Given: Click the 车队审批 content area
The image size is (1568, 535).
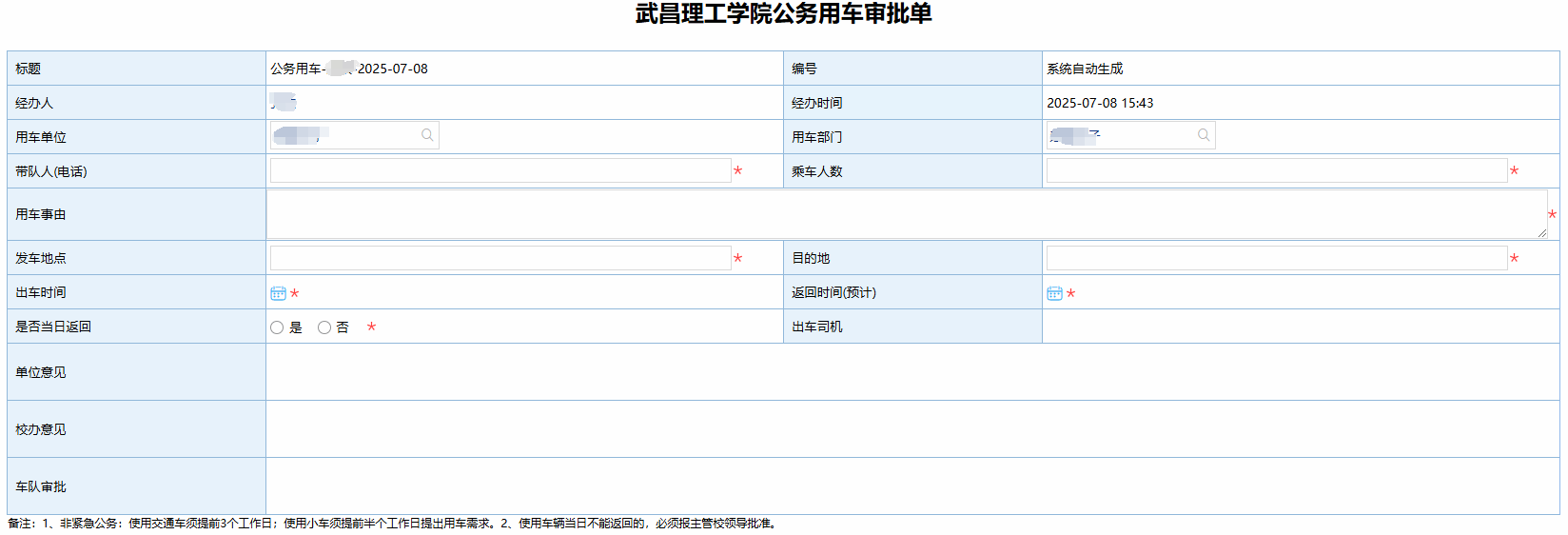Looking at the screenshot, I should [911, 486].
